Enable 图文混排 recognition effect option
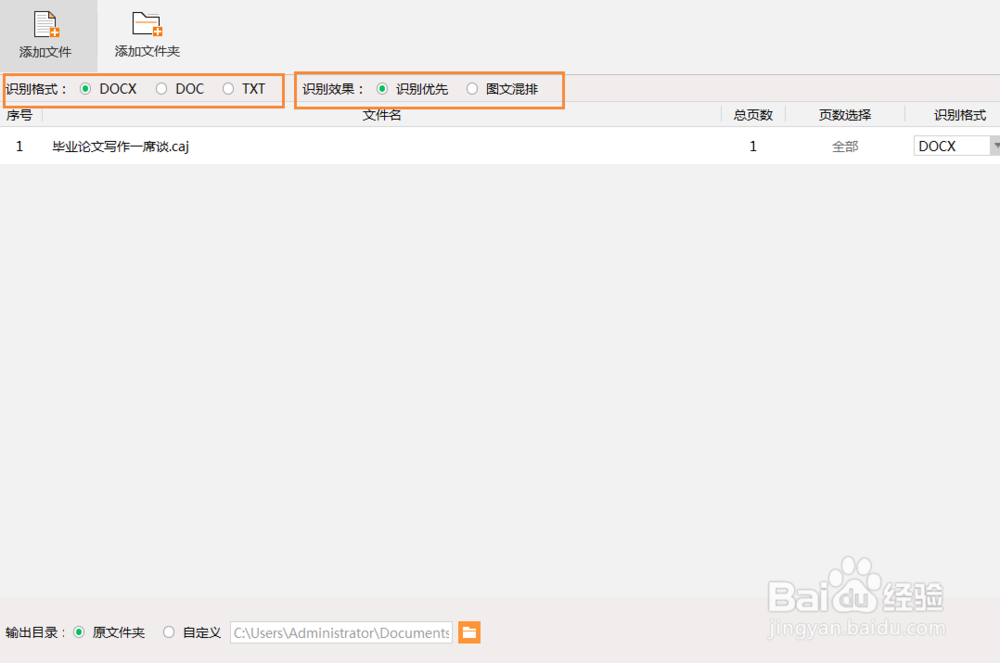 [471, 89]
